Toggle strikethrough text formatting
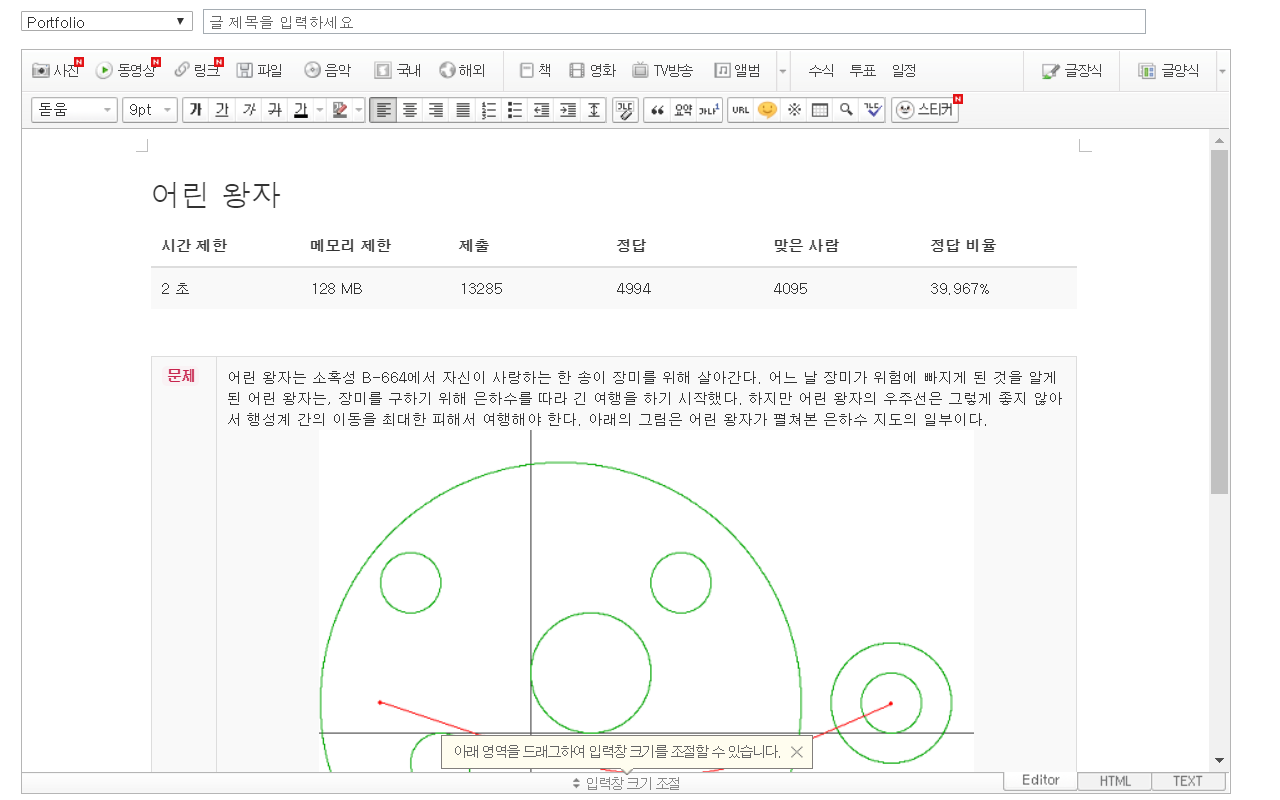Screen dimensions: 1280x800 (274, 110)
